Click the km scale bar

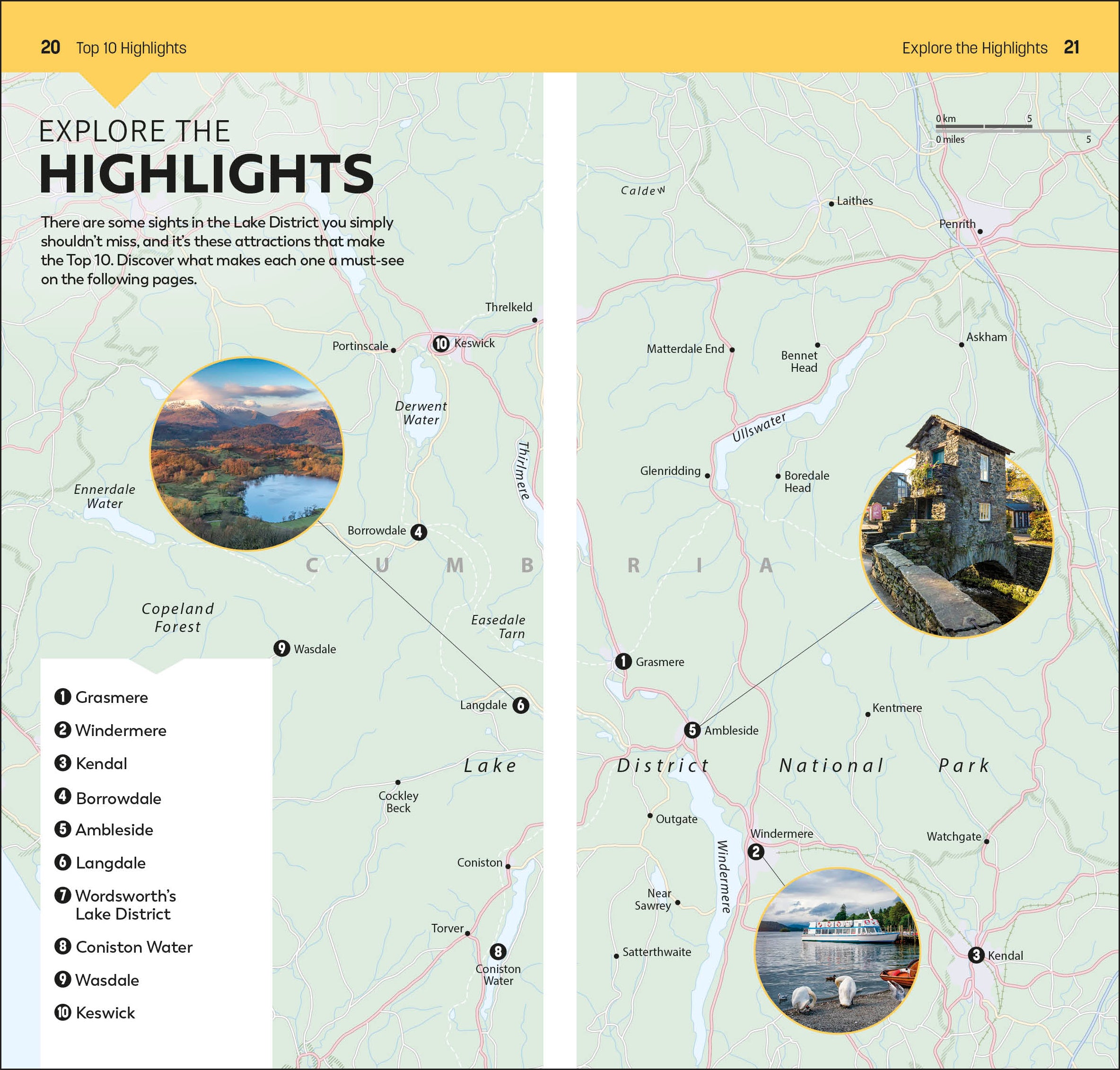click(x=983, y=125)
